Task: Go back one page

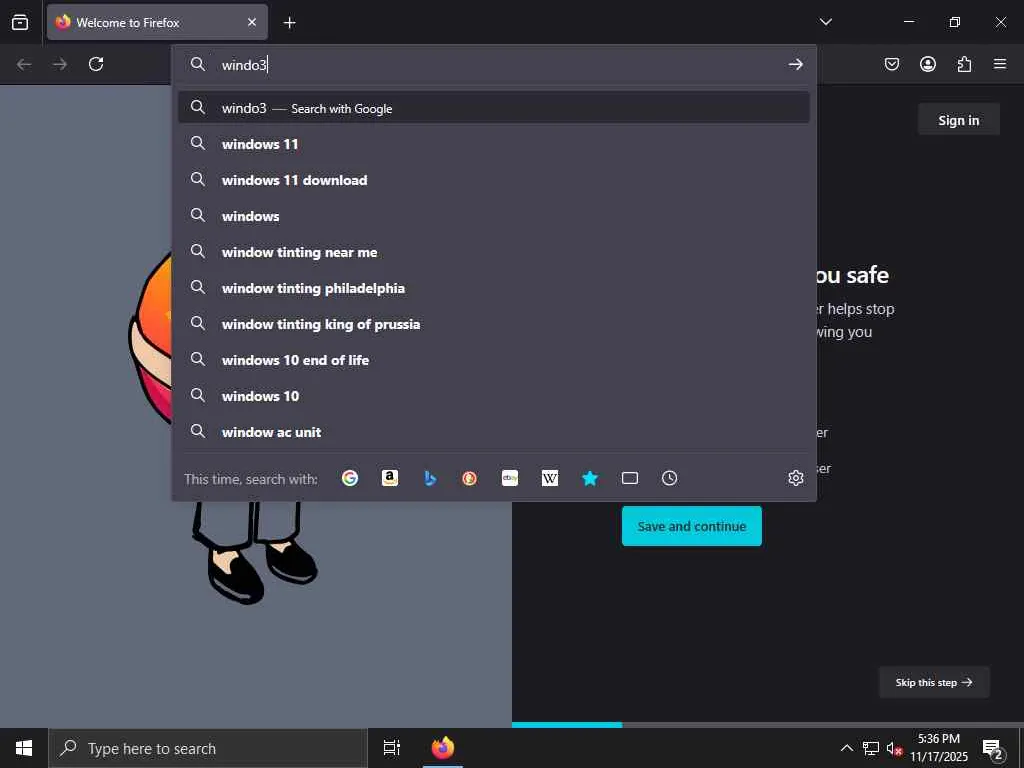Action: point(24,64)
